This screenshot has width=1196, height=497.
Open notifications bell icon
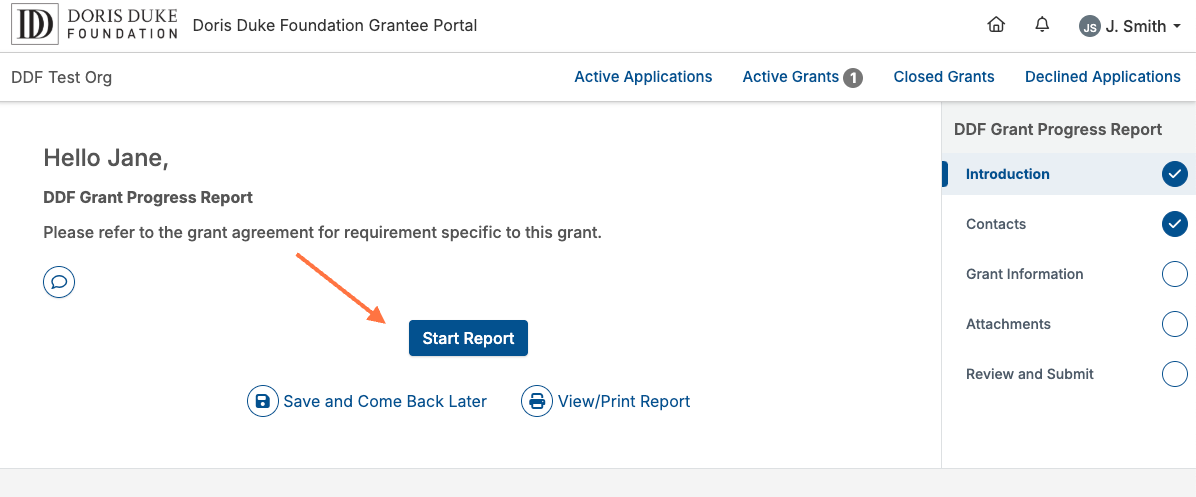coord(1042,25)
